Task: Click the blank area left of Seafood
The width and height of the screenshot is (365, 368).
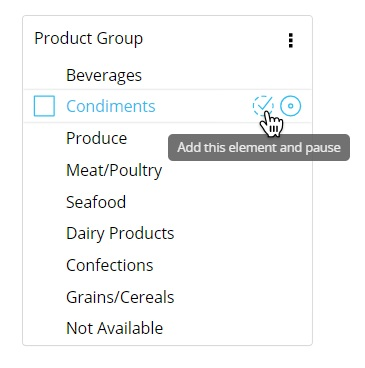Action: coord(45,202)
